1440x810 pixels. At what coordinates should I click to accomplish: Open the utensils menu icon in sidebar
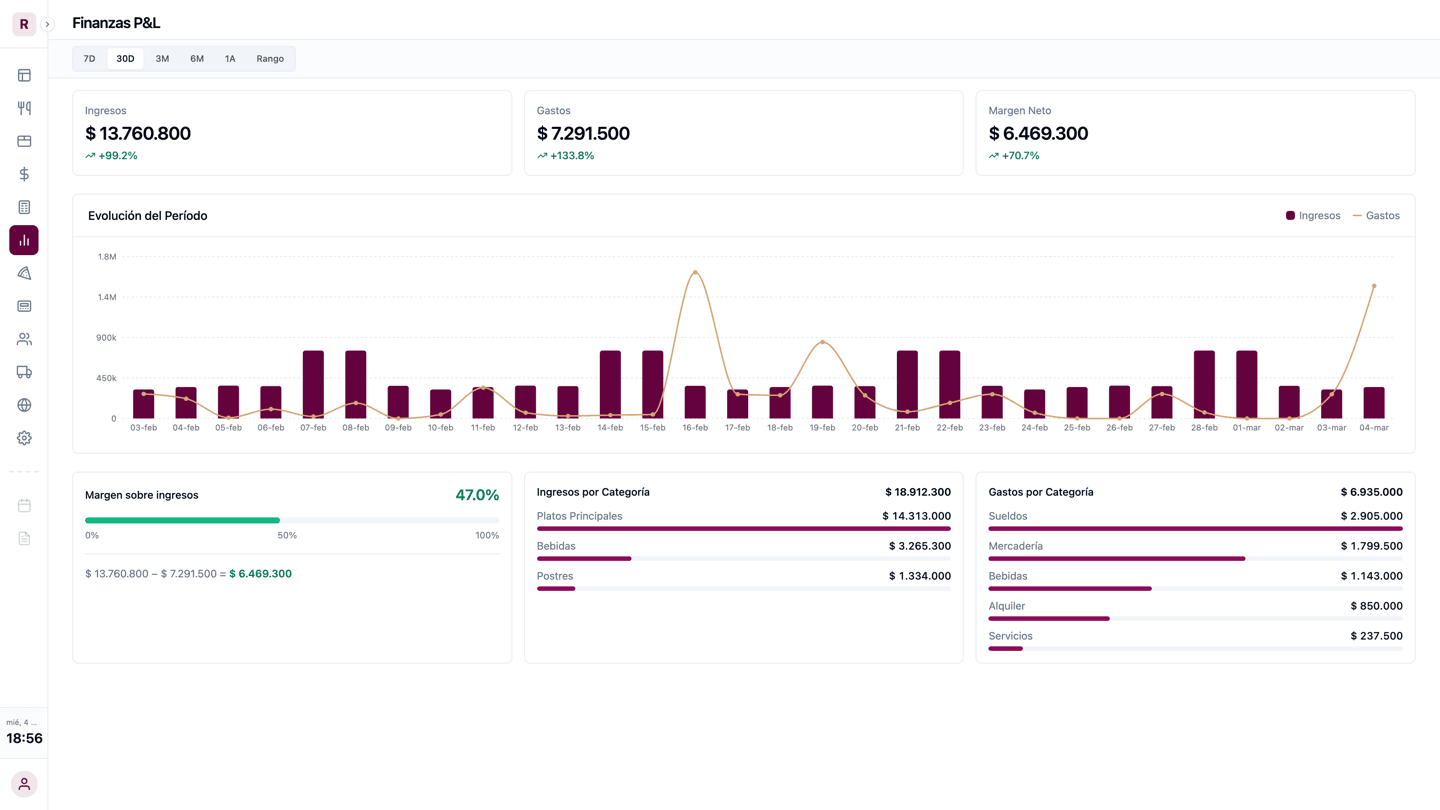pyautogui.click(x=24, y=108)
